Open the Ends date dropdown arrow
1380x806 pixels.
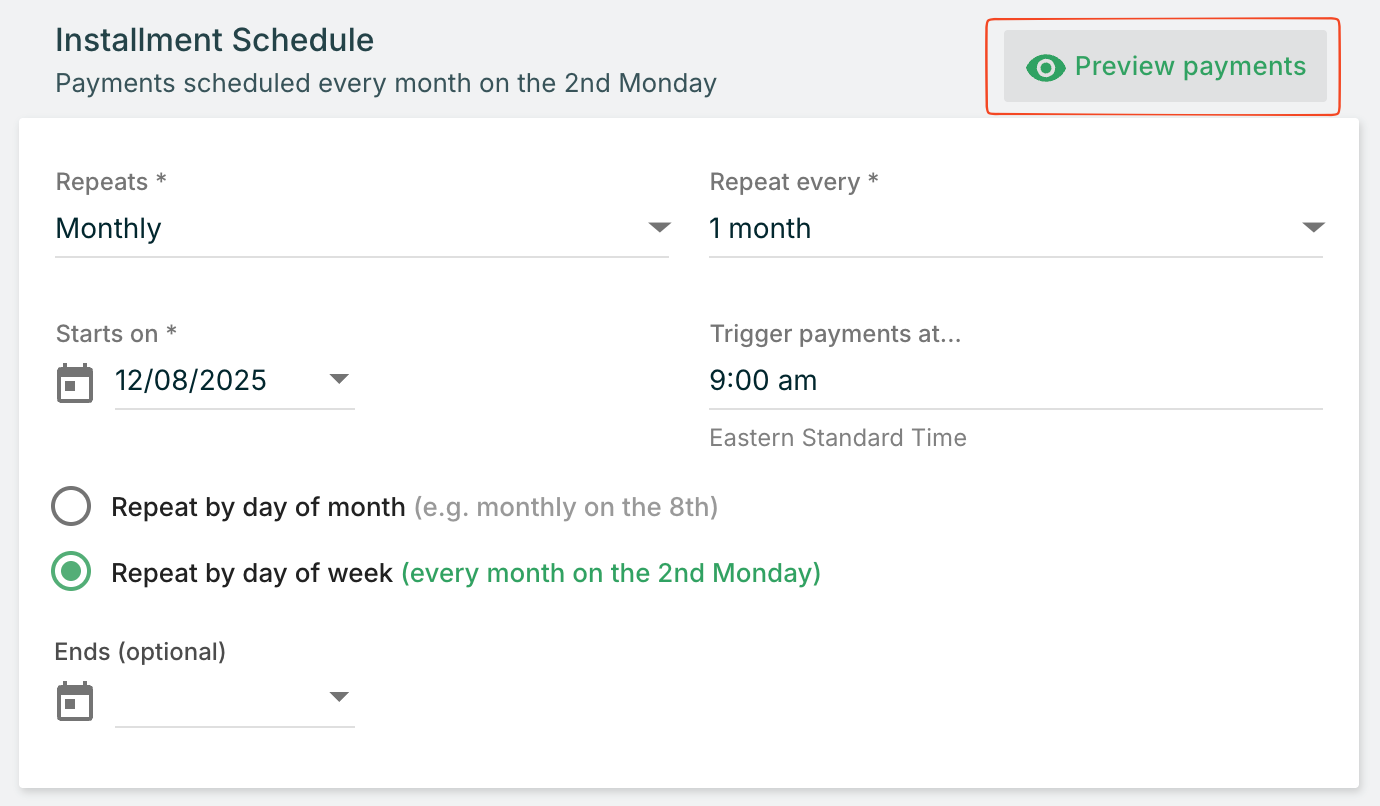339,697
